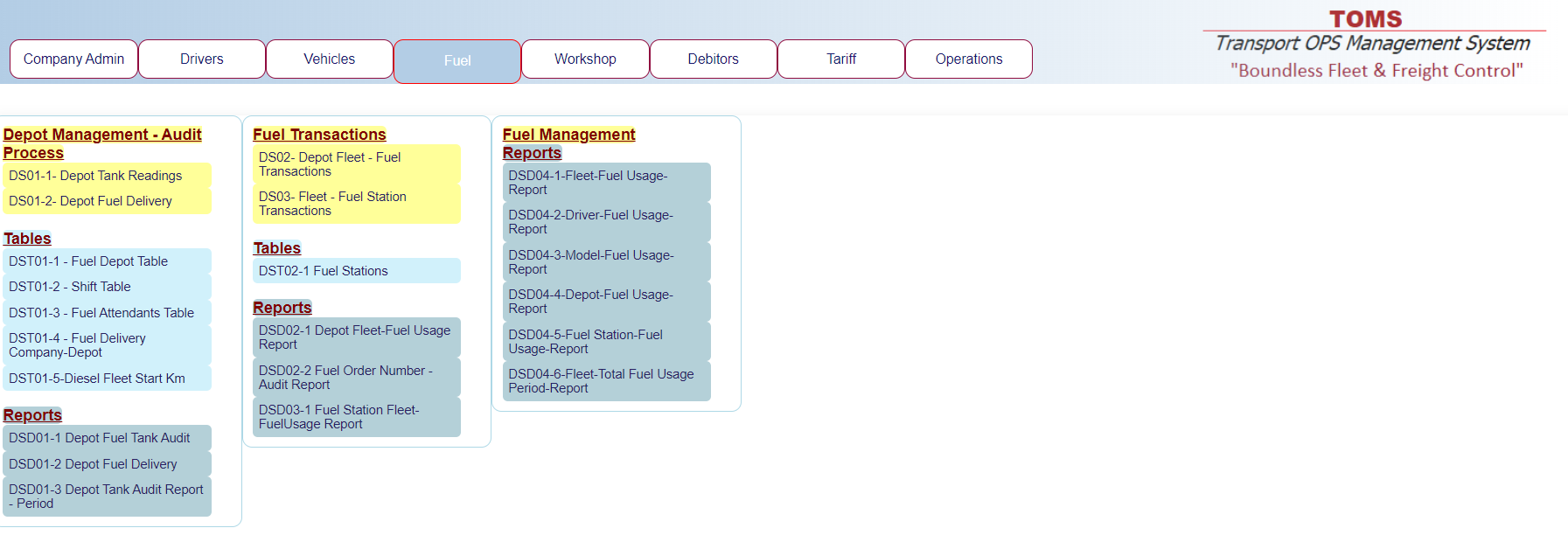Open the Debitors tab
This screenshot has height=542, width=1568.
(713, 59)
